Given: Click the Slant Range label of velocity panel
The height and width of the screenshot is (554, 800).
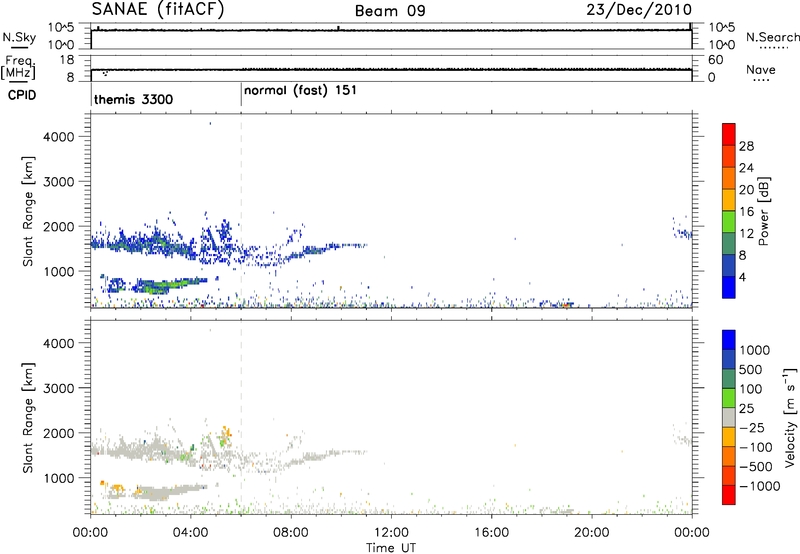Looking at the screenshot, I should coord(28,418).
